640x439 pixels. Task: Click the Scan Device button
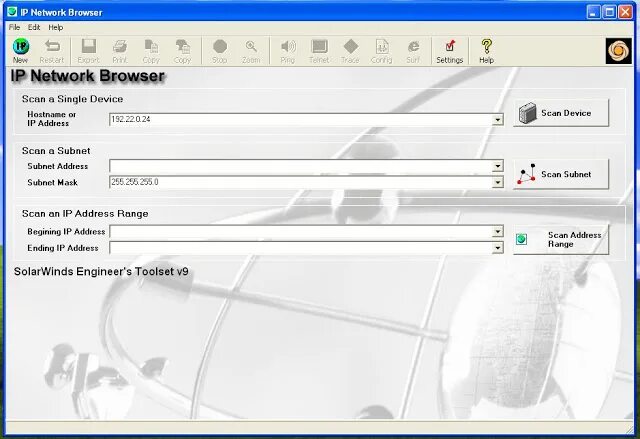[561, 113]
